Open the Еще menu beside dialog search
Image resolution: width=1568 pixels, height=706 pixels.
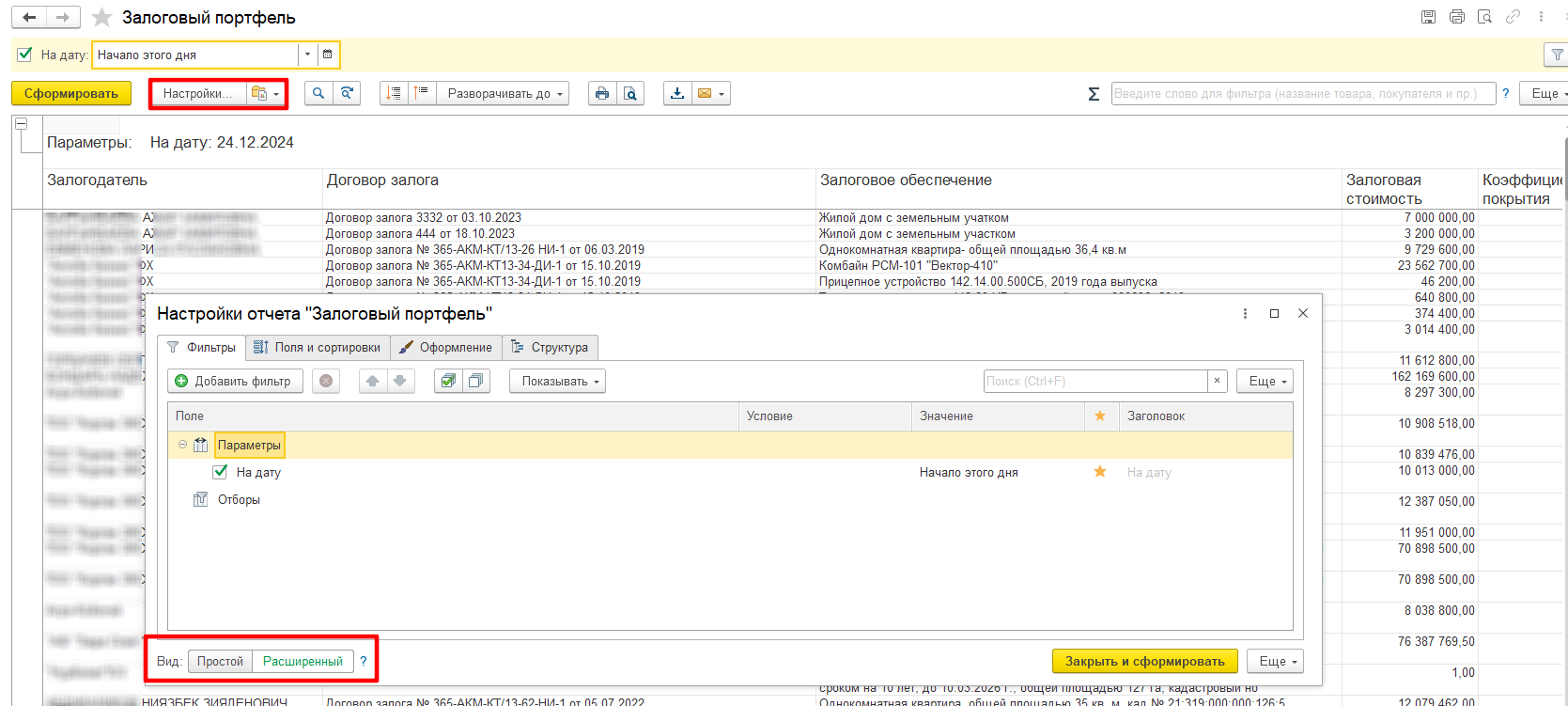point(1265,381)
